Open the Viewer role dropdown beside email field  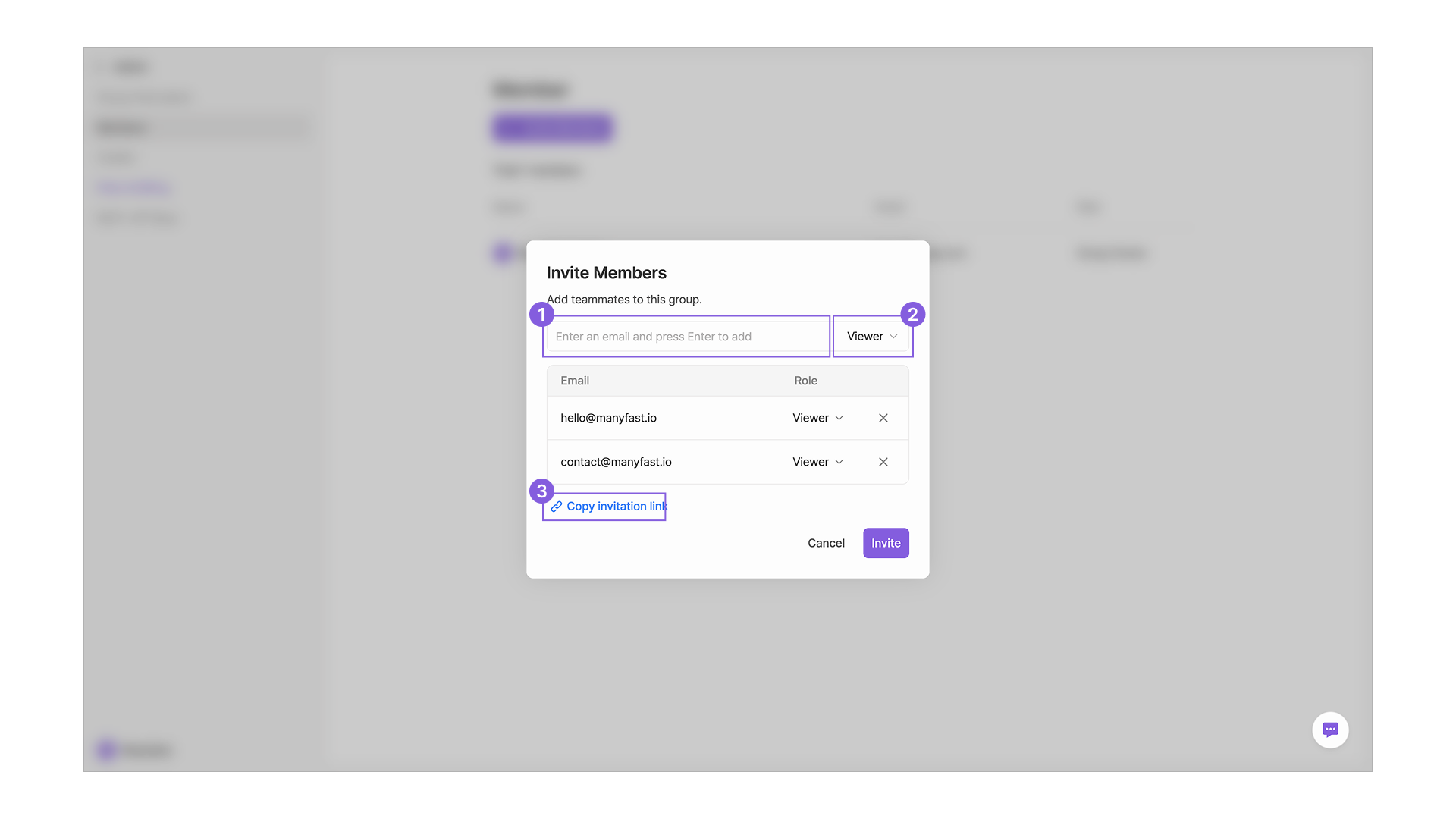pyautogui.click(x=872, y=337)
